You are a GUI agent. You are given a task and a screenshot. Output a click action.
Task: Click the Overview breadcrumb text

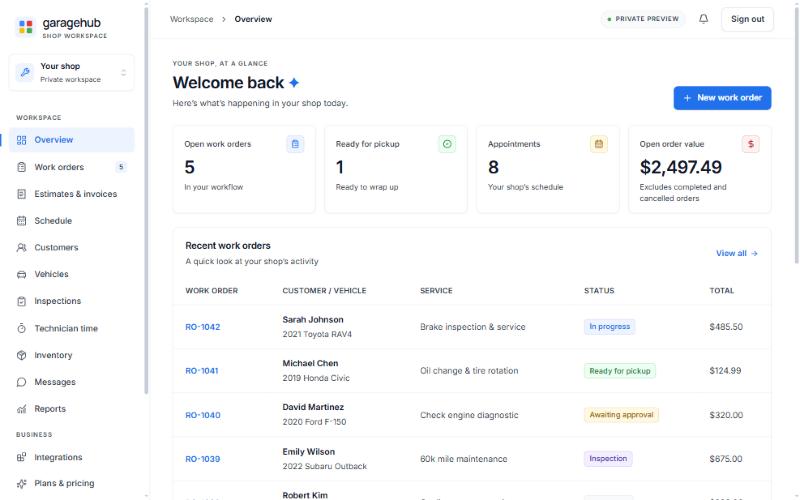[x=253, y=19]
